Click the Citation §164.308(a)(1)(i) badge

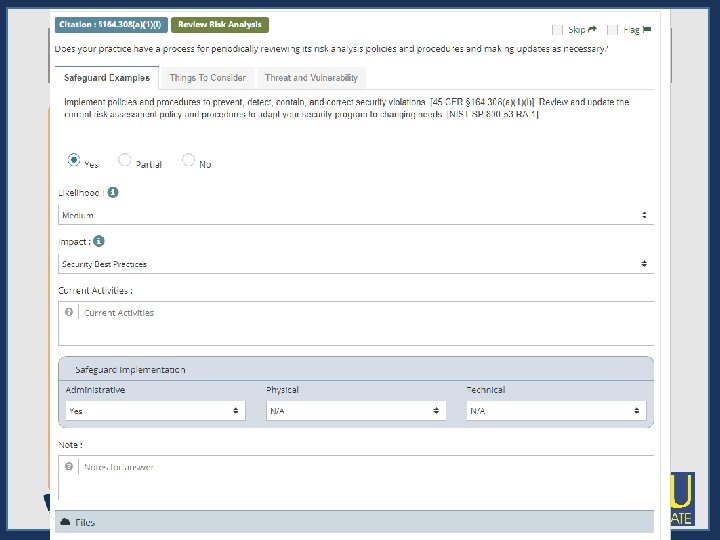coord(111,25)
